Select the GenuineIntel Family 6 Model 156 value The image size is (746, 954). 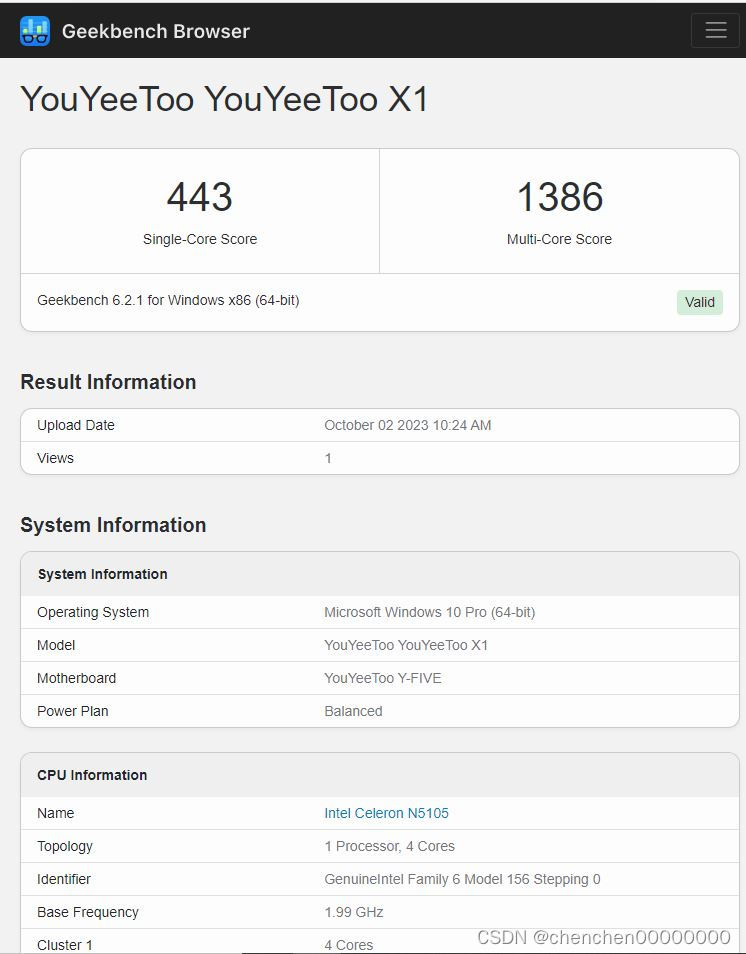[462, 879]
